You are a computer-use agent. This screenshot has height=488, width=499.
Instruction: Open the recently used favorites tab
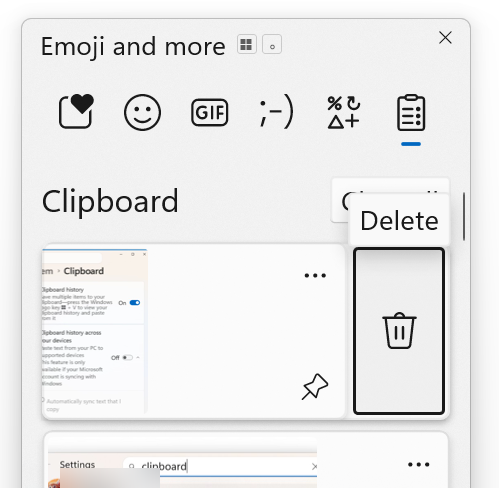coord(76,112)
